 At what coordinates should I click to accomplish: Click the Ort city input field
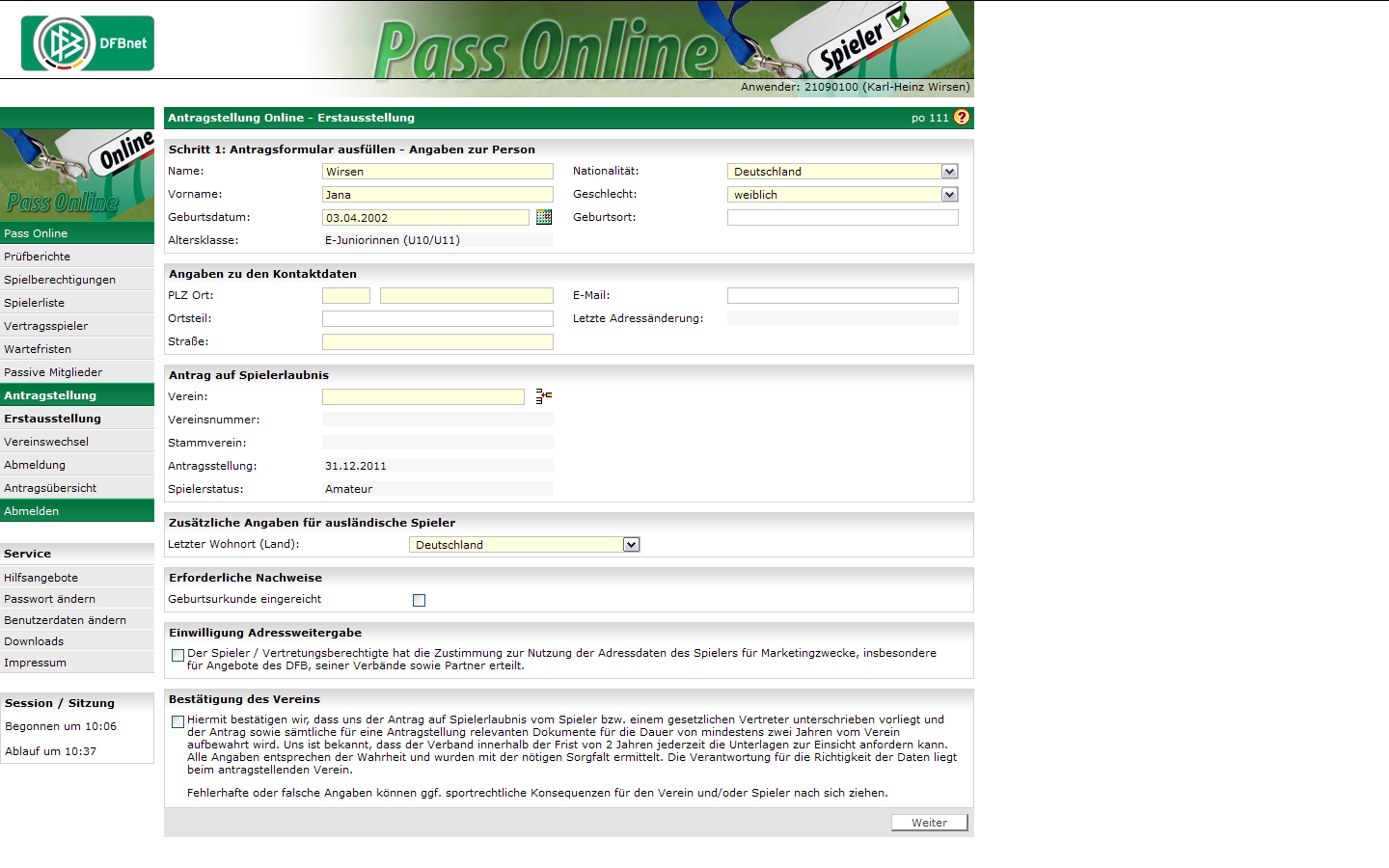[x=467, y=296]
